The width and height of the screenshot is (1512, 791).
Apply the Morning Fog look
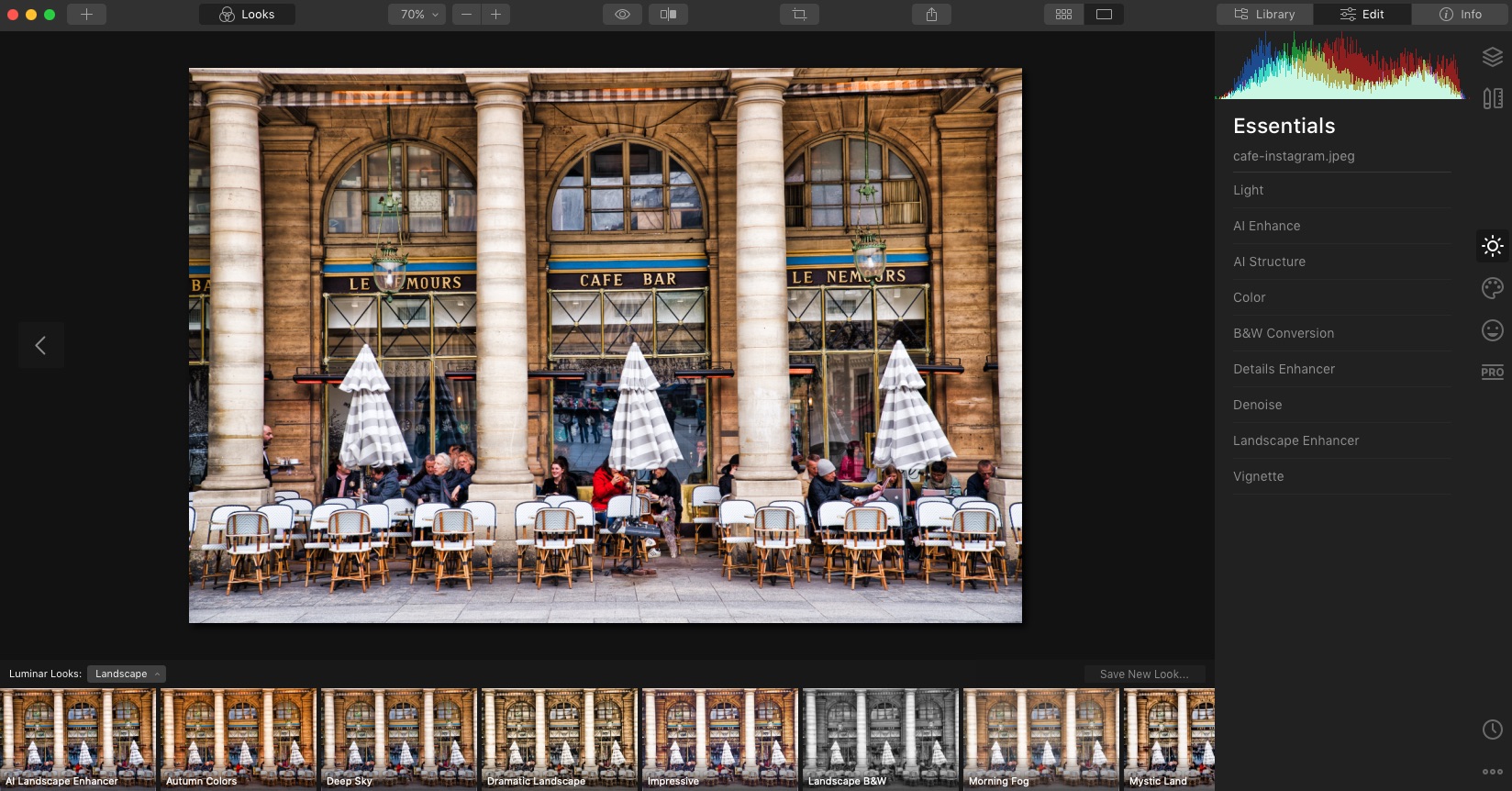tap(1041, 739)
